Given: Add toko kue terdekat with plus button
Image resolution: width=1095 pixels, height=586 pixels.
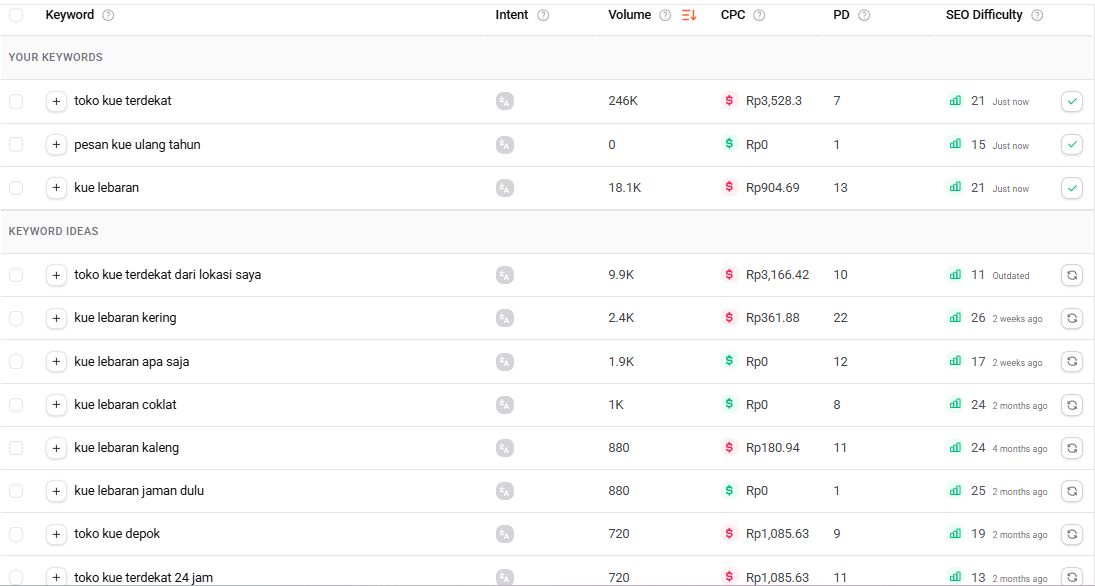Looking at the screenshot, I should [x=57, y=101].
